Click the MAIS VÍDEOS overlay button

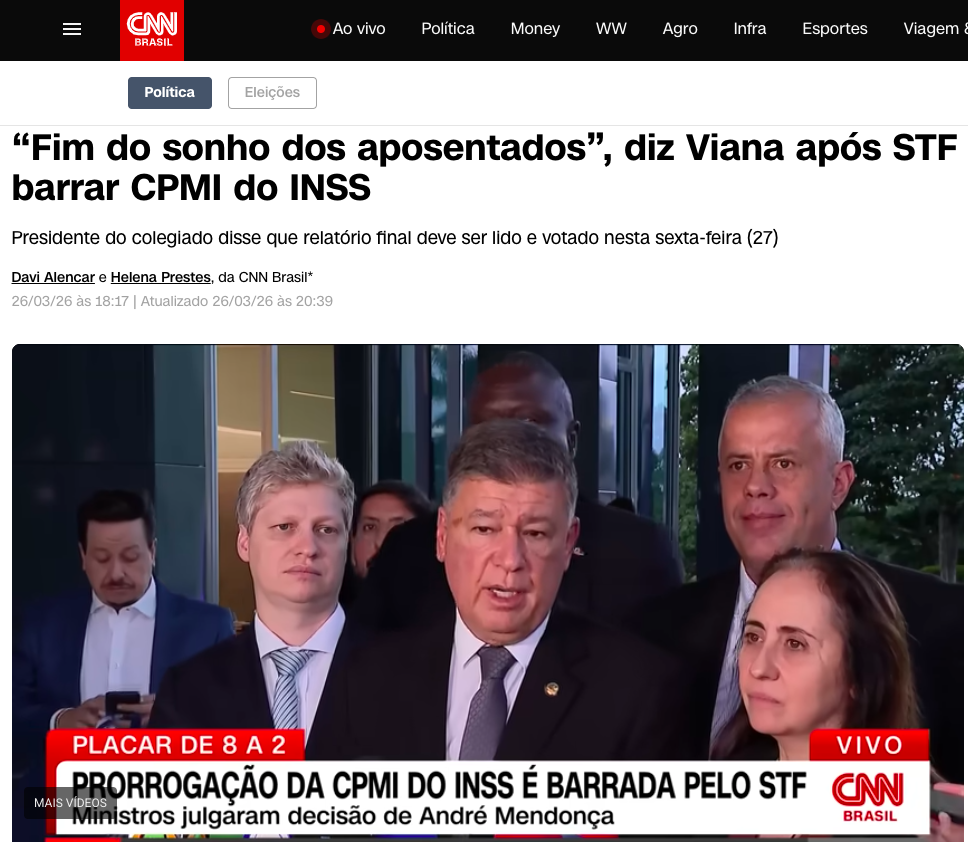tap(70, 802)
